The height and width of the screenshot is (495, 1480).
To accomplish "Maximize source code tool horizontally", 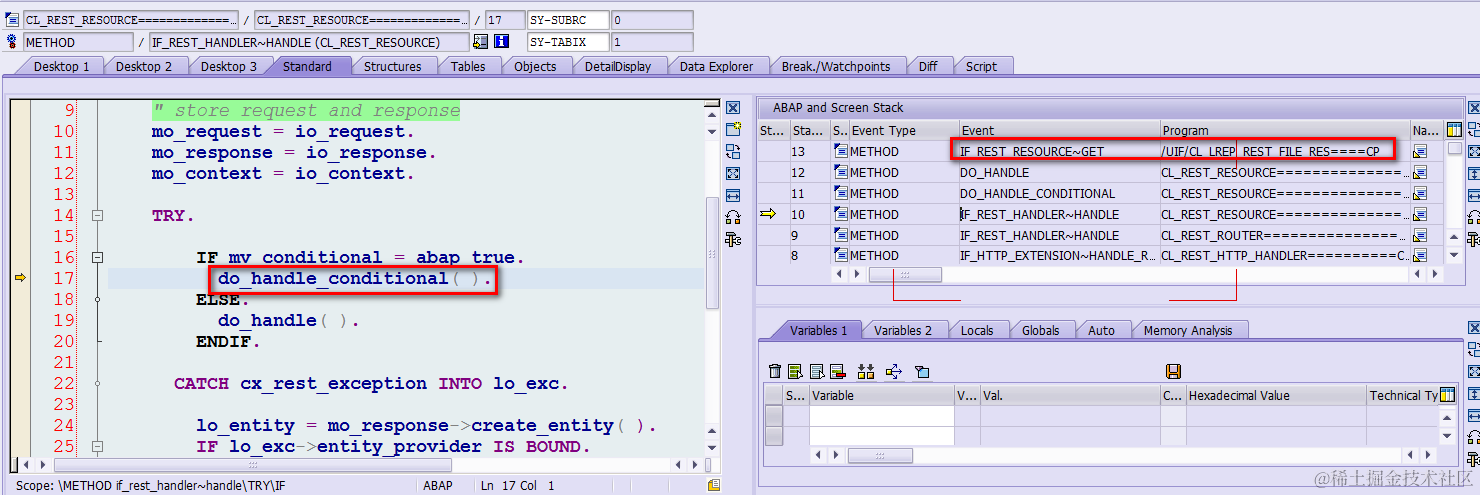I will [x=733, y=195].
